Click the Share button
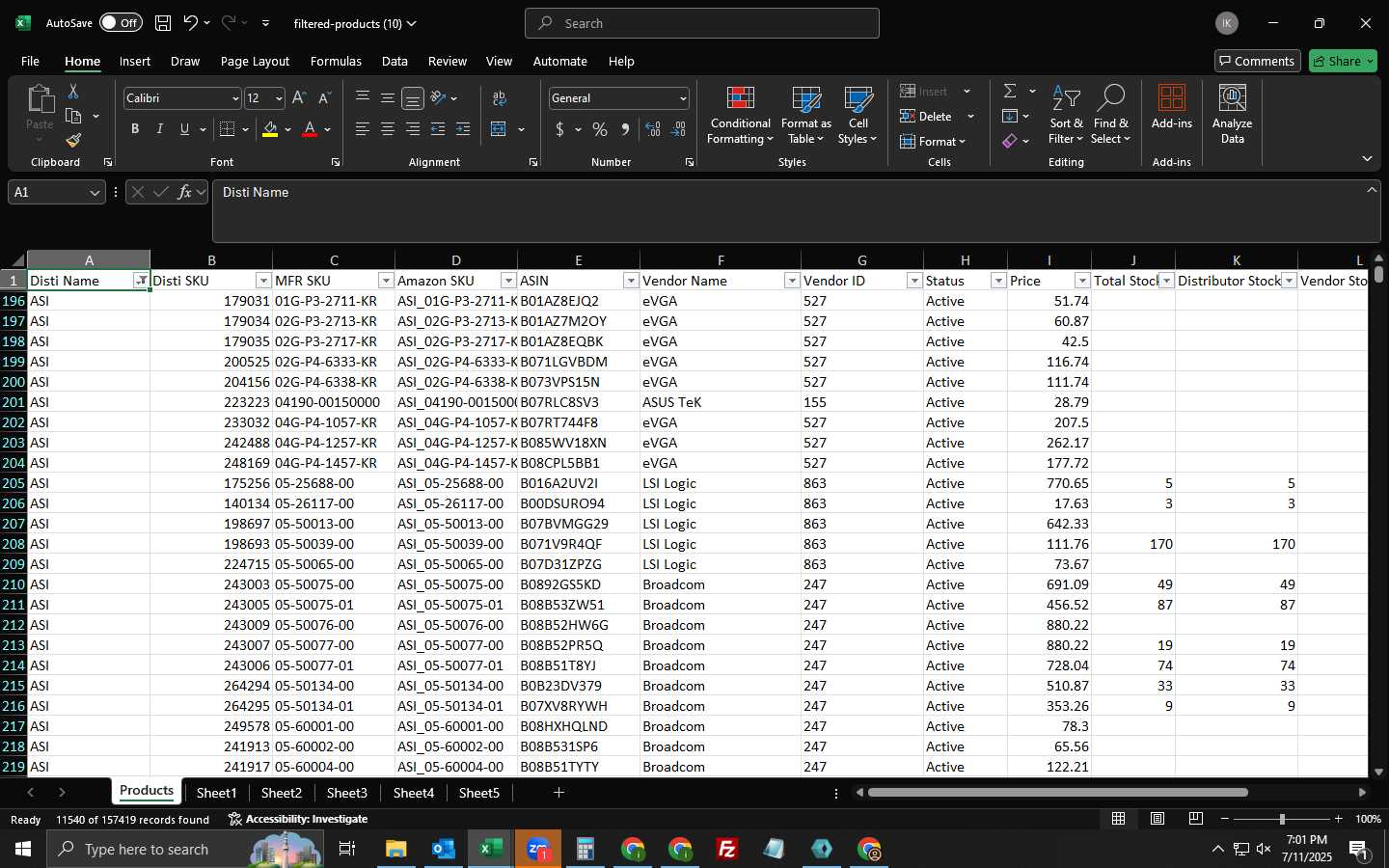Image resolution: width=1389 pixels, height=868 pixels. coord(1343,61)
